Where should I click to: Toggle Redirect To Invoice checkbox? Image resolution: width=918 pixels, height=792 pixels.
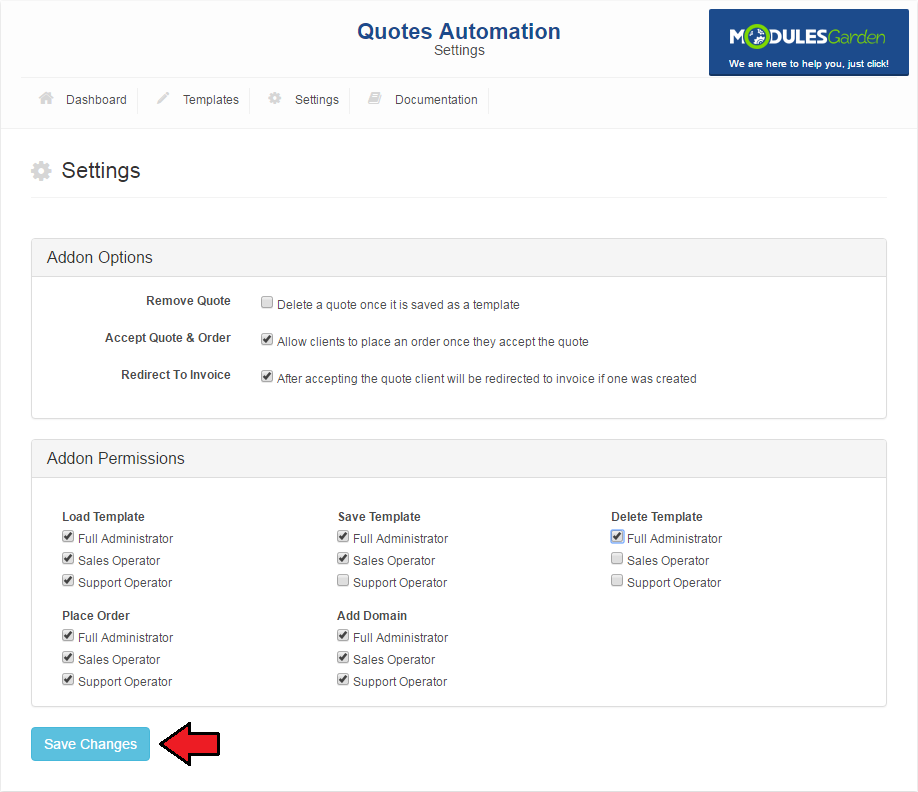267,376
